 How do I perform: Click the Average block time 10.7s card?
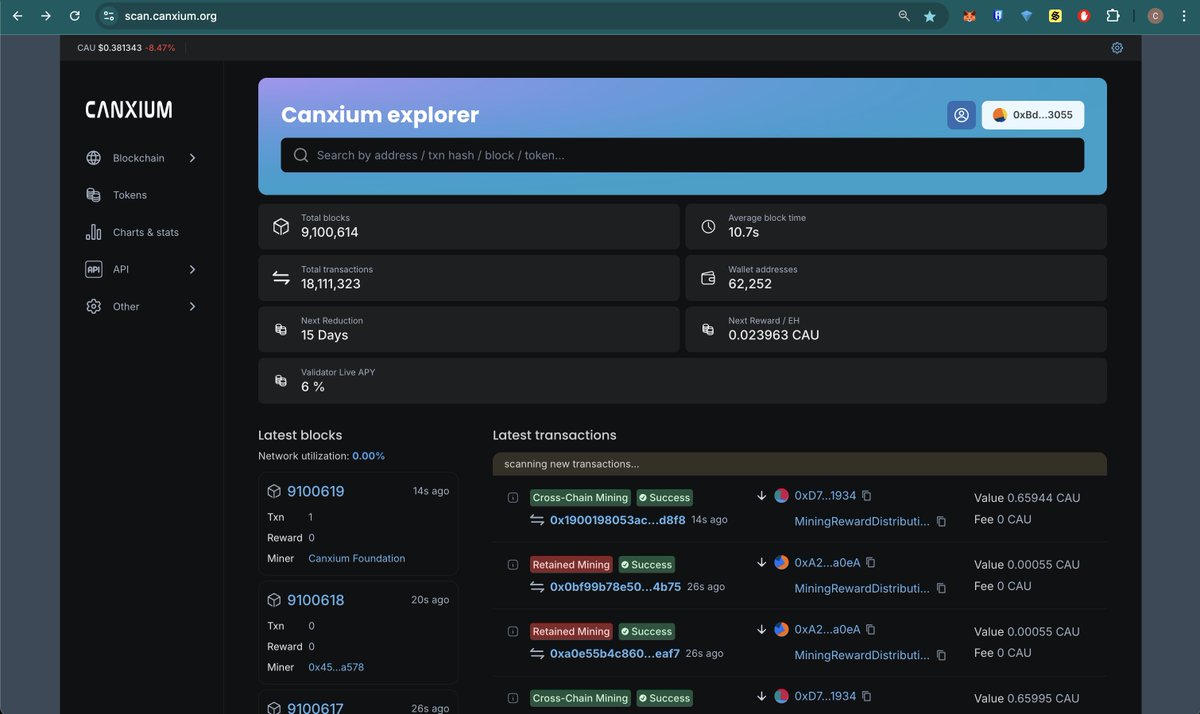896,226
